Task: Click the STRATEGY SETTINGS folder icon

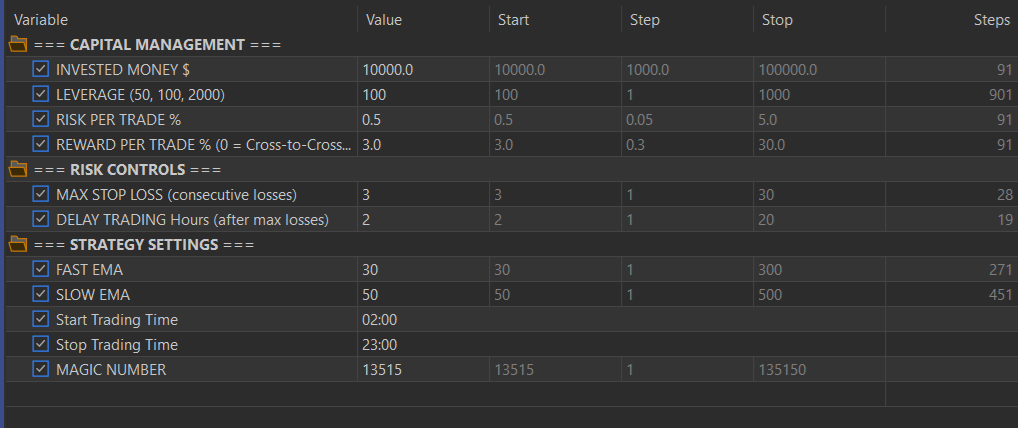Action: [x=18, y=244]
